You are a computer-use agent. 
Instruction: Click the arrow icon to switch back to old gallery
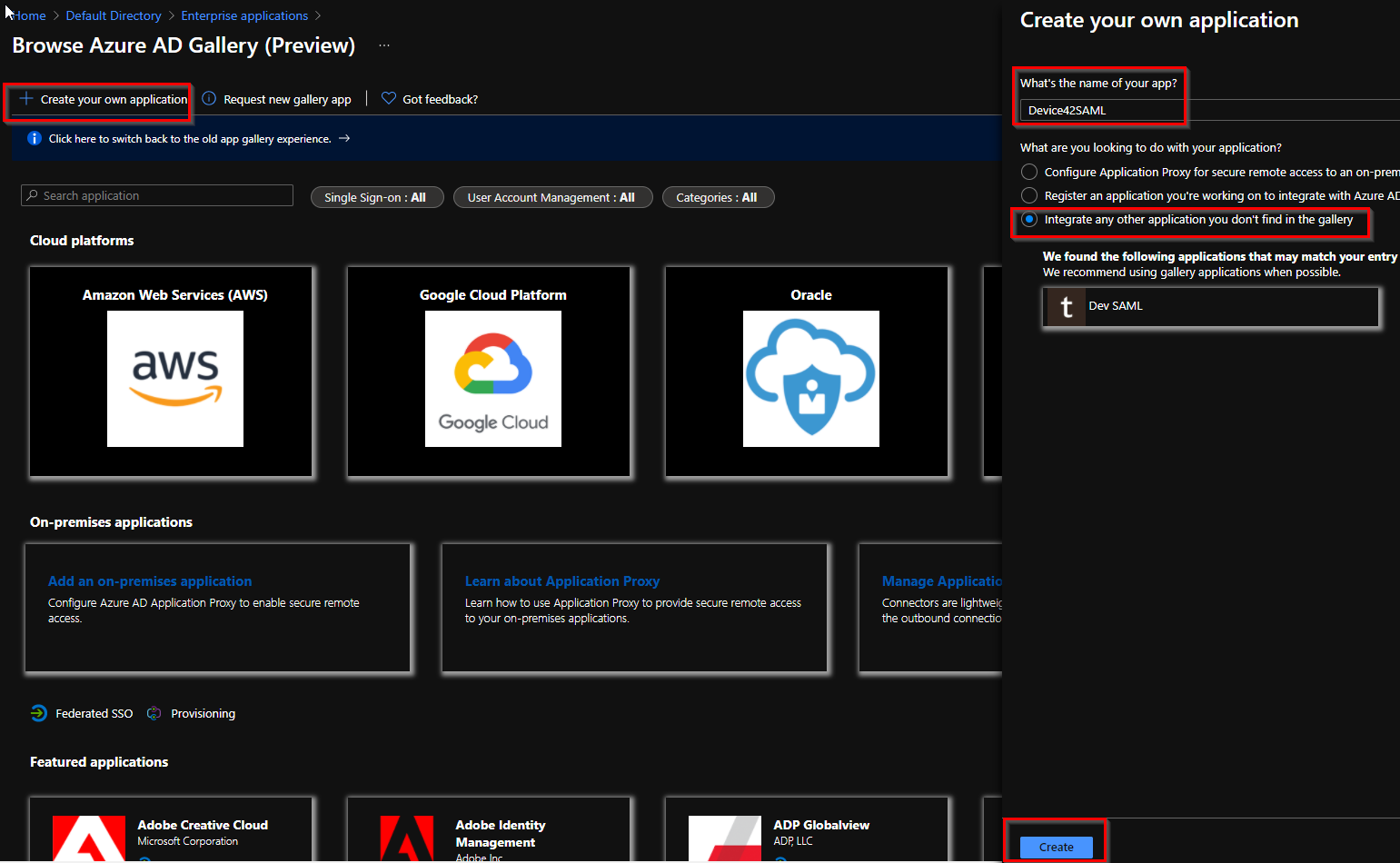(x=344, y=138)
